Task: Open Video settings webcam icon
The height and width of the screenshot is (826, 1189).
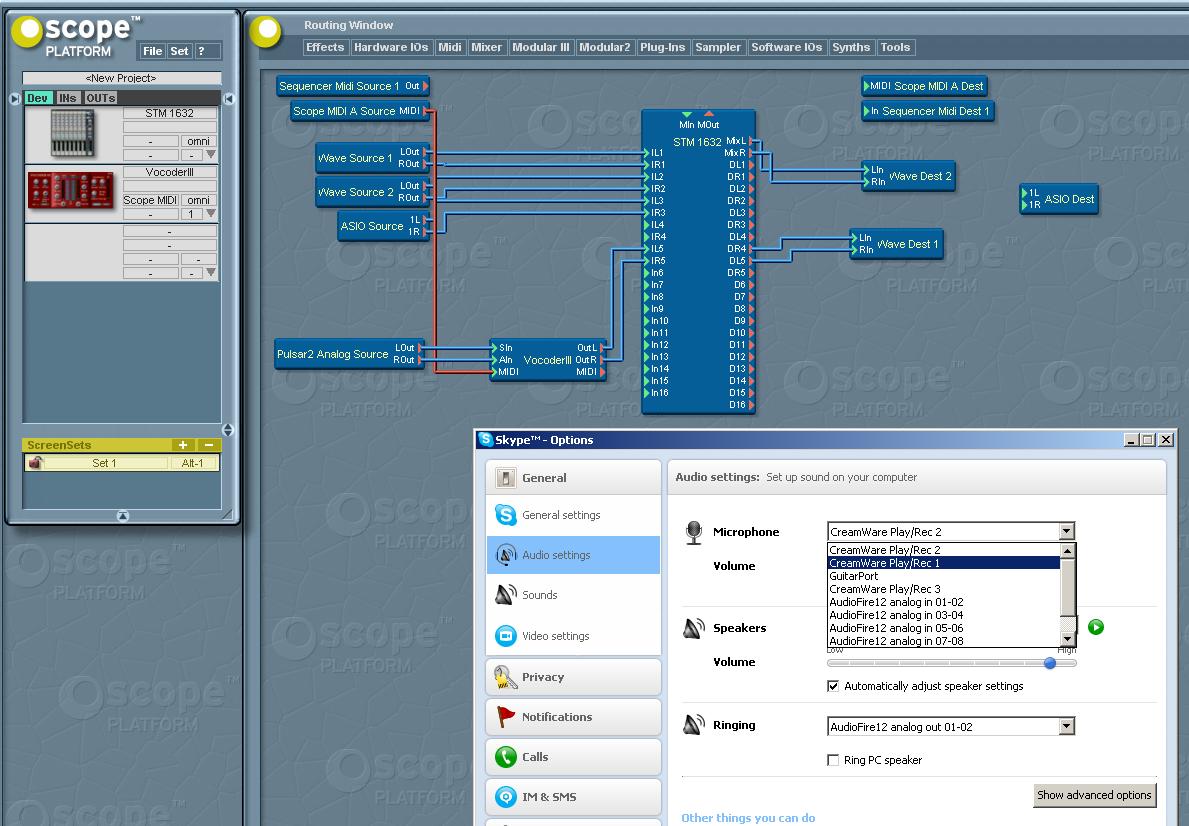Action: coord(505,636)
